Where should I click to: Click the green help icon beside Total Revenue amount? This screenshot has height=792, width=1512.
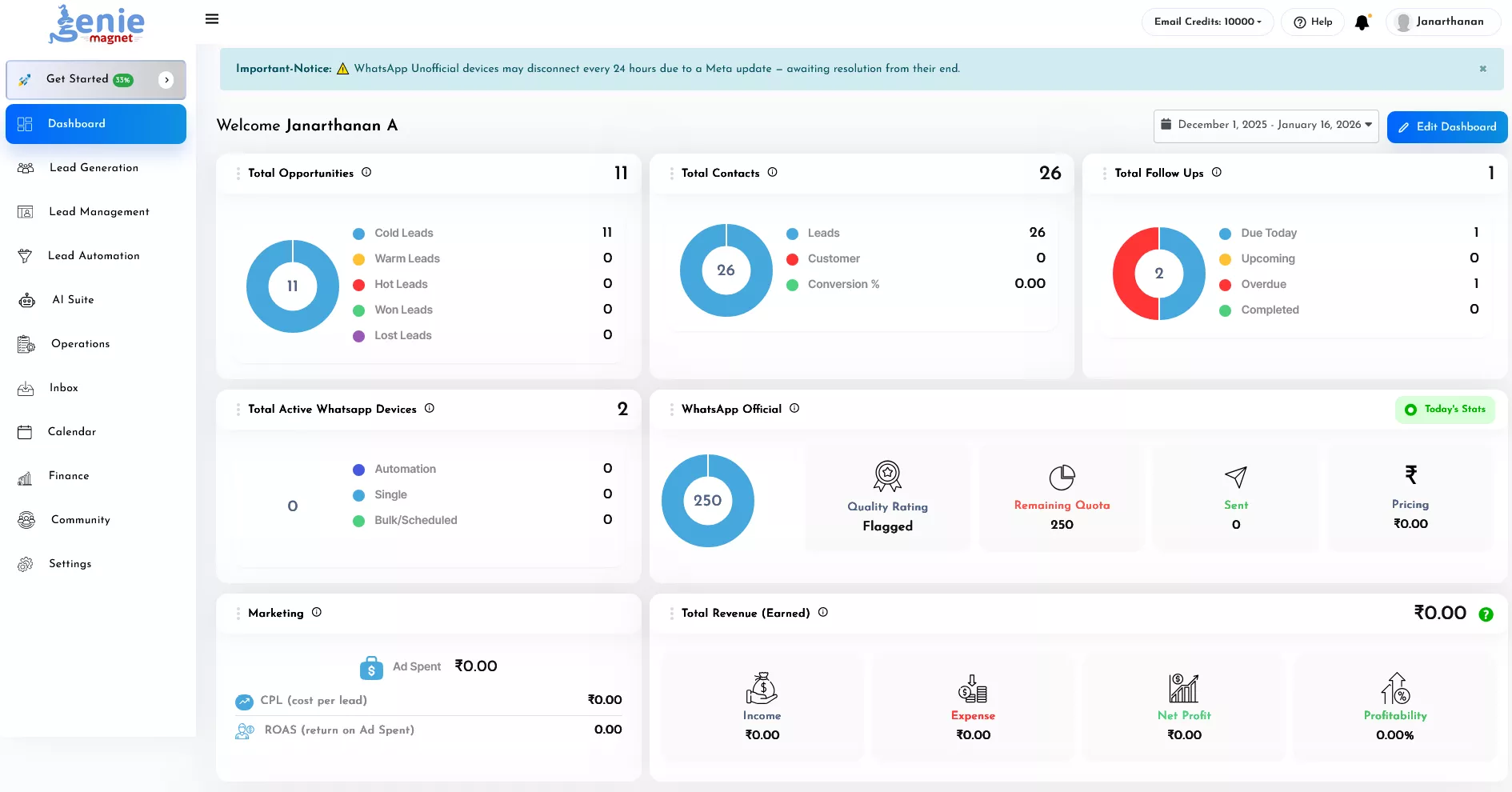click(x=1486, y=614)
